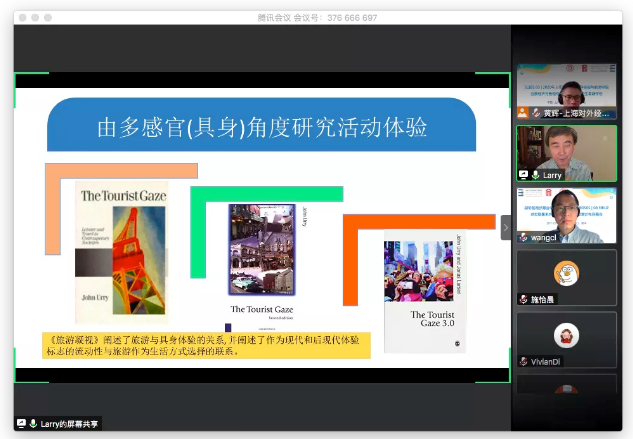Click the yellow caption text box
The height and width of the screenshot is (439, 633).
coord(205,344)
